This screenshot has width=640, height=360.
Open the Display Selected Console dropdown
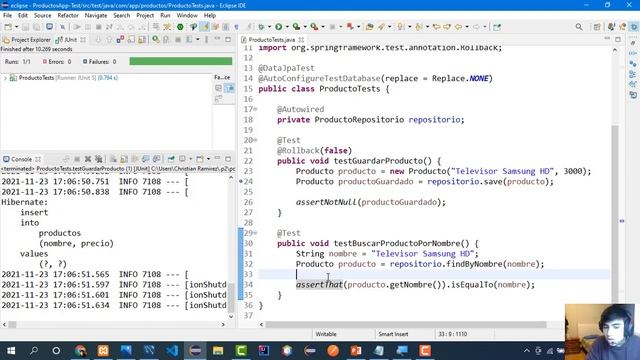tap(190, 159)
